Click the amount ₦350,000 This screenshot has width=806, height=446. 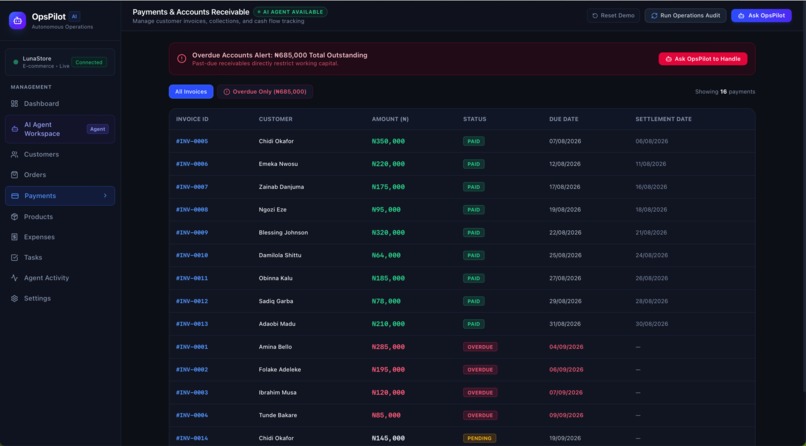pos(388,141)
